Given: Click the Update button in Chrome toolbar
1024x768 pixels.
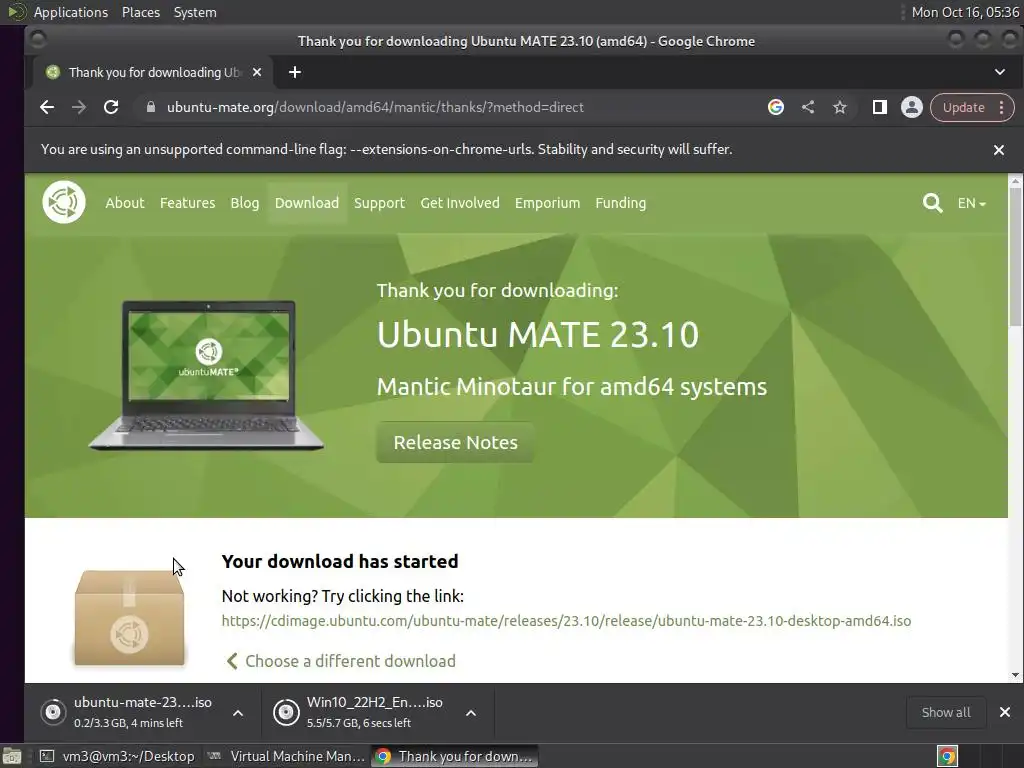Looking at the screenshot, I should tap(963, 108).
